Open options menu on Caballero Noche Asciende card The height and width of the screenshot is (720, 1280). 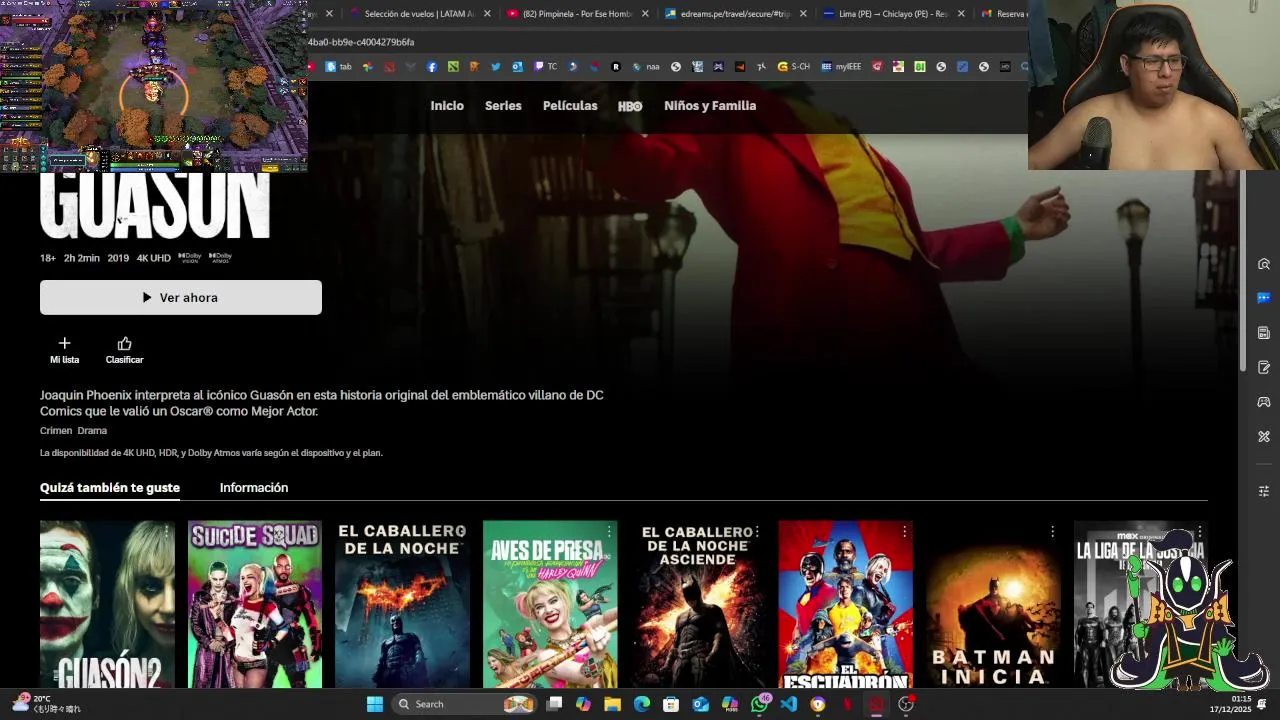(x=757, y=532)
